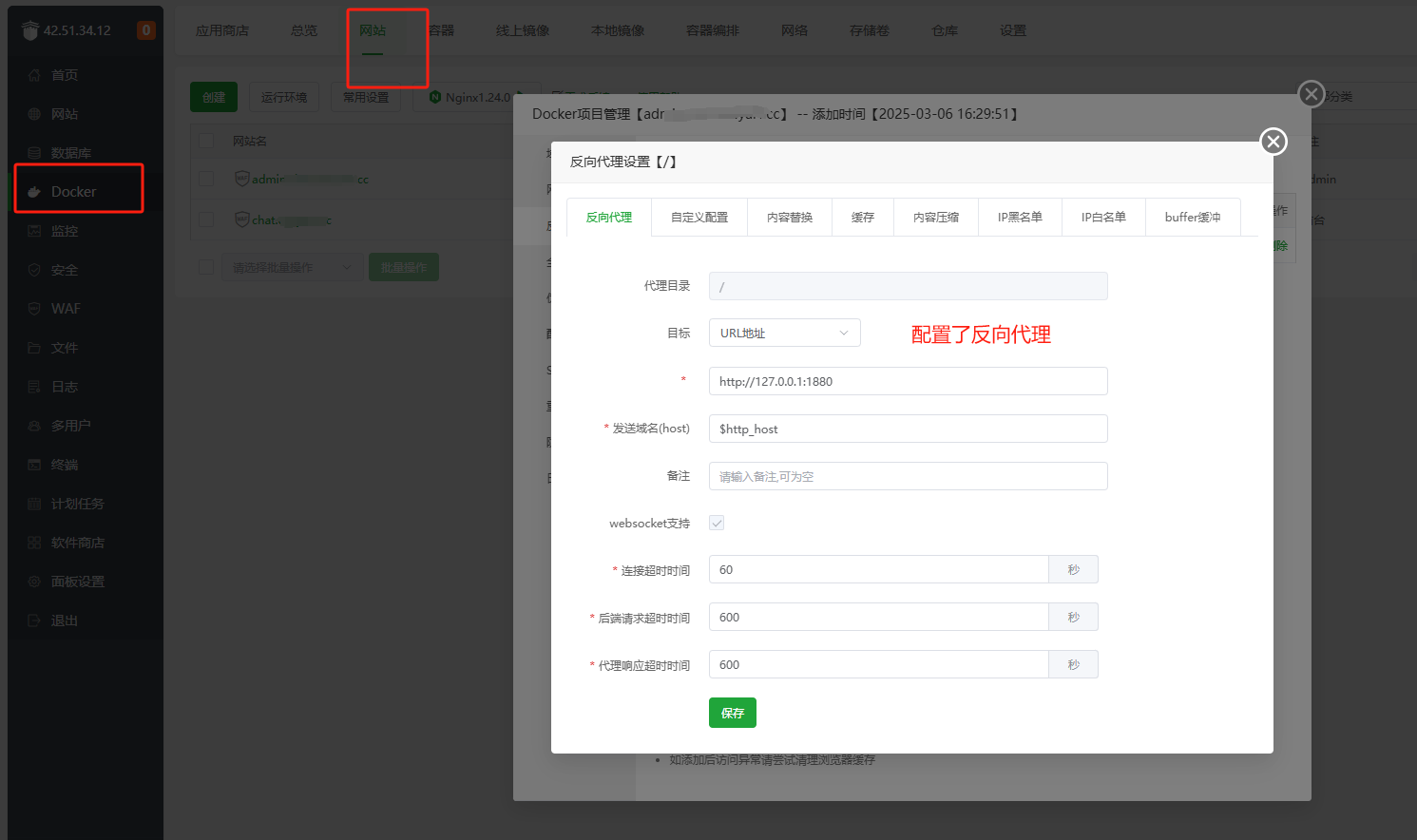Open the 网站 top tab

[x=373, y=30]
